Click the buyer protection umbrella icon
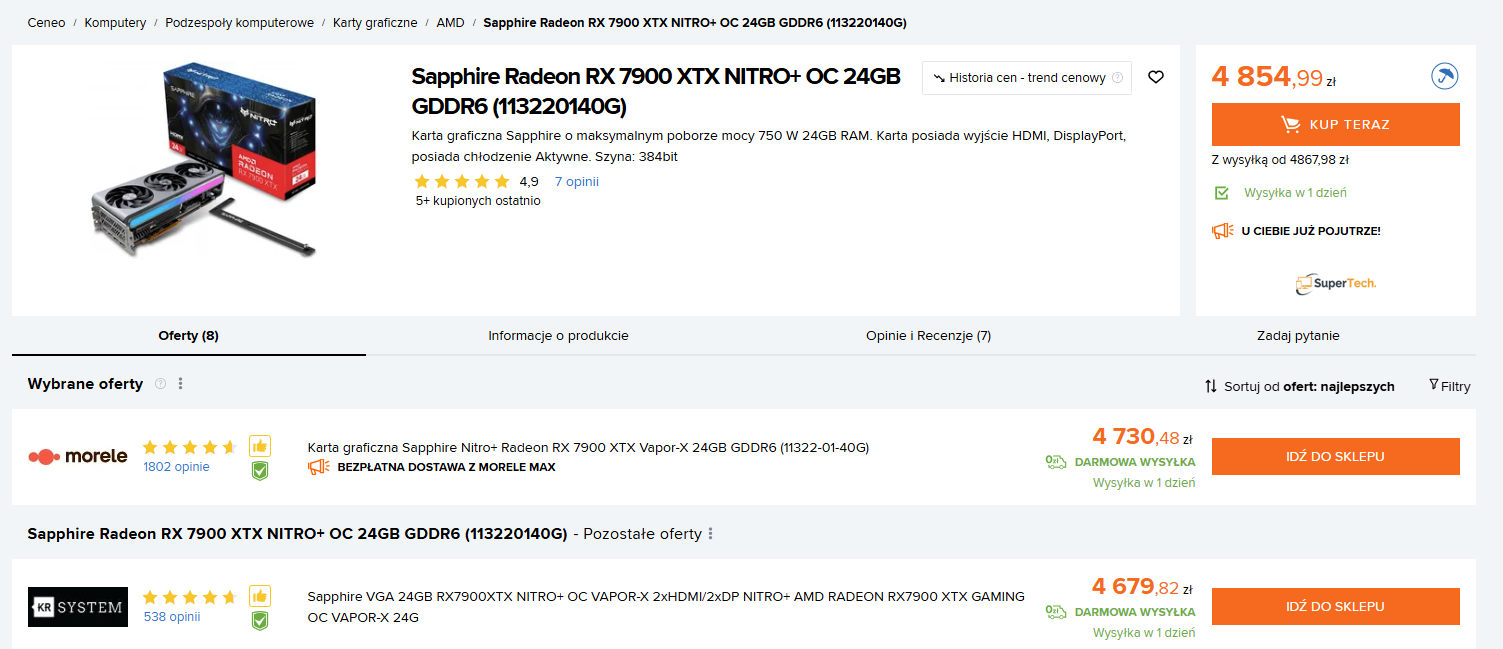 coord(1444,76)
